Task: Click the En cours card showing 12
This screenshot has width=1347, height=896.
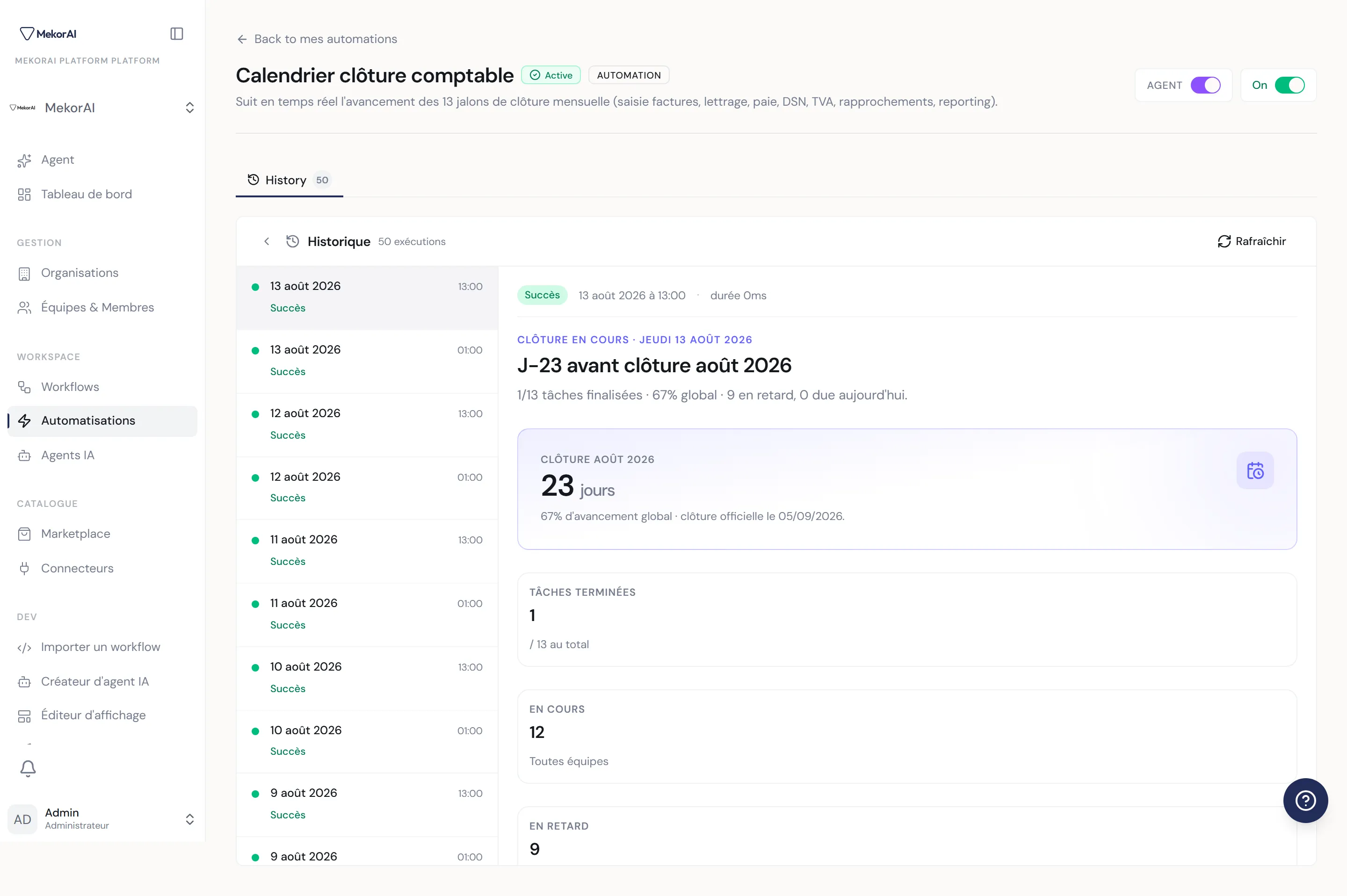Action: (x=907, y=737)
